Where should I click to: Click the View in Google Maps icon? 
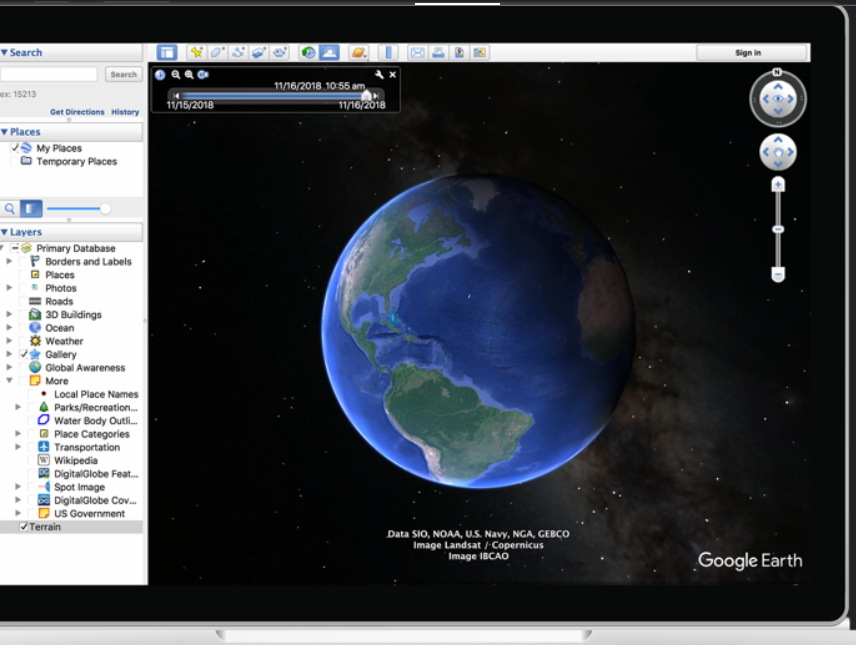pyautogui.click(x=479, y=52)
